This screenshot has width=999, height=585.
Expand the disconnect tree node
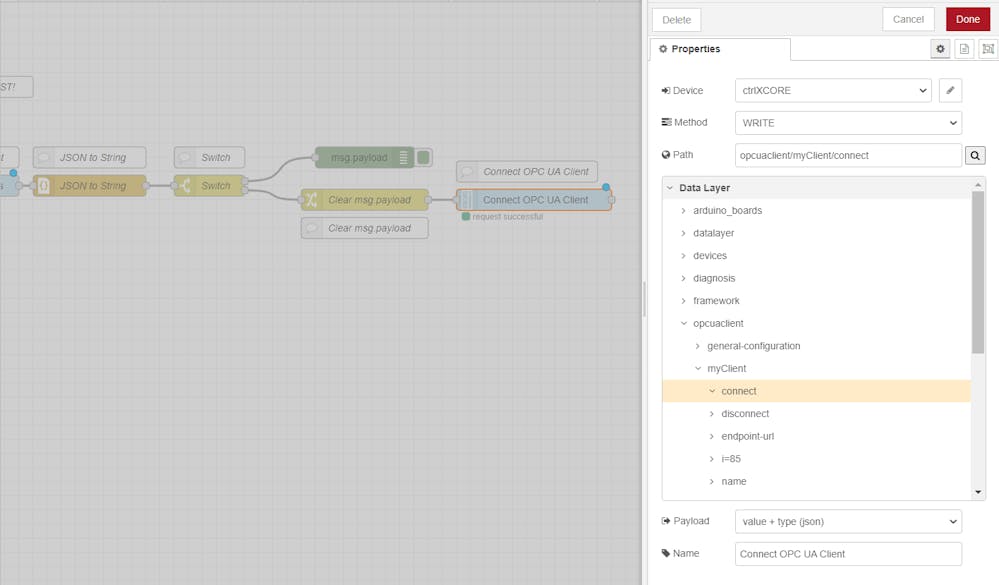(711, 414)
